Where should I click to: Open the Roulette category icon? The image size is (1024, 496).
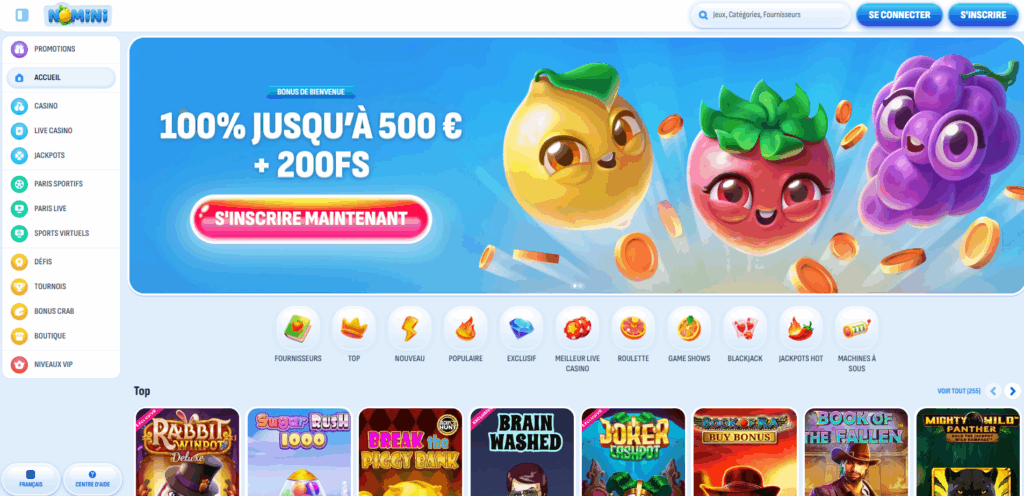(x=633, y=328)
